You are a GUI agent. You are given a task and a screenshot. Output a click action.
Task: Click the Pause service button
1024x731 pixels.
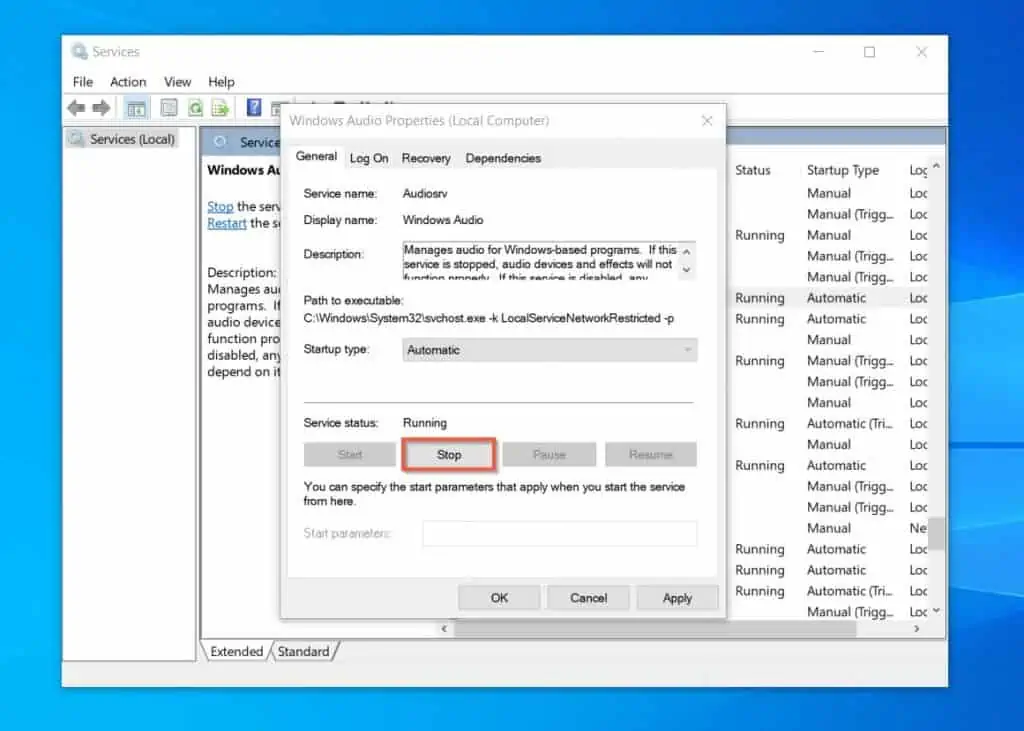(549, 455)
